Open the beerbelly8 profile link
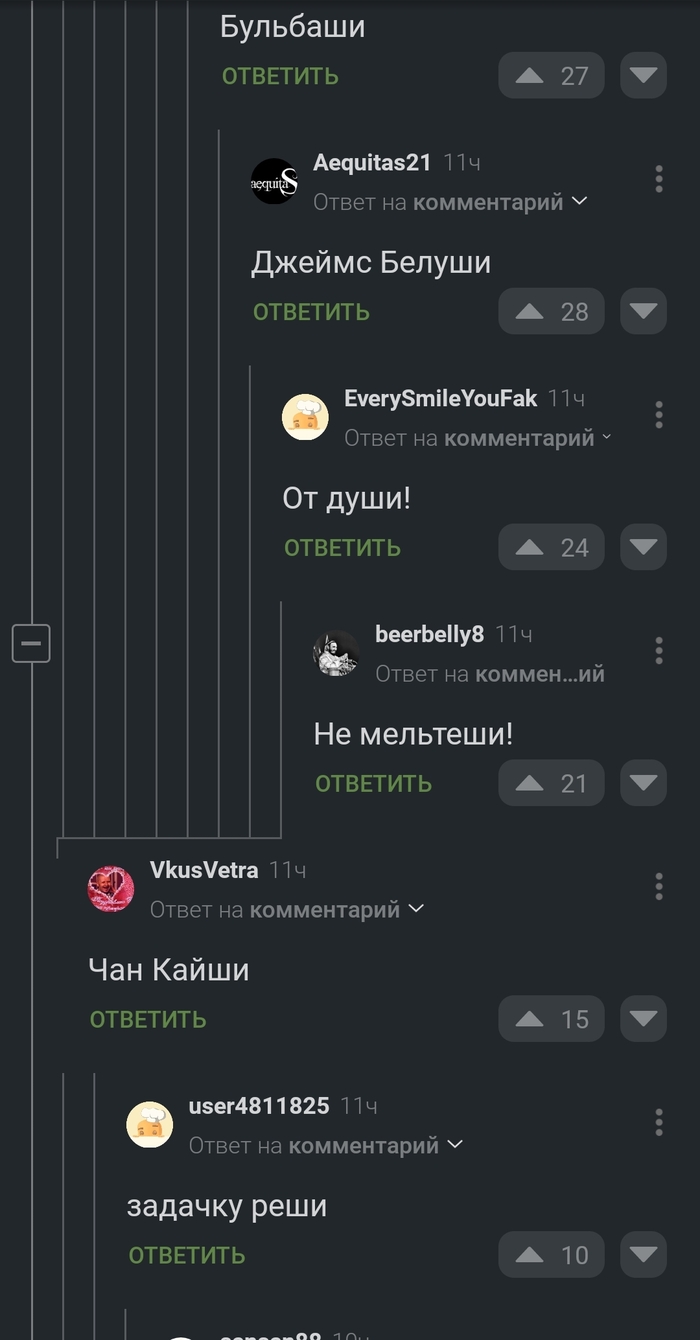 [429, 634]
